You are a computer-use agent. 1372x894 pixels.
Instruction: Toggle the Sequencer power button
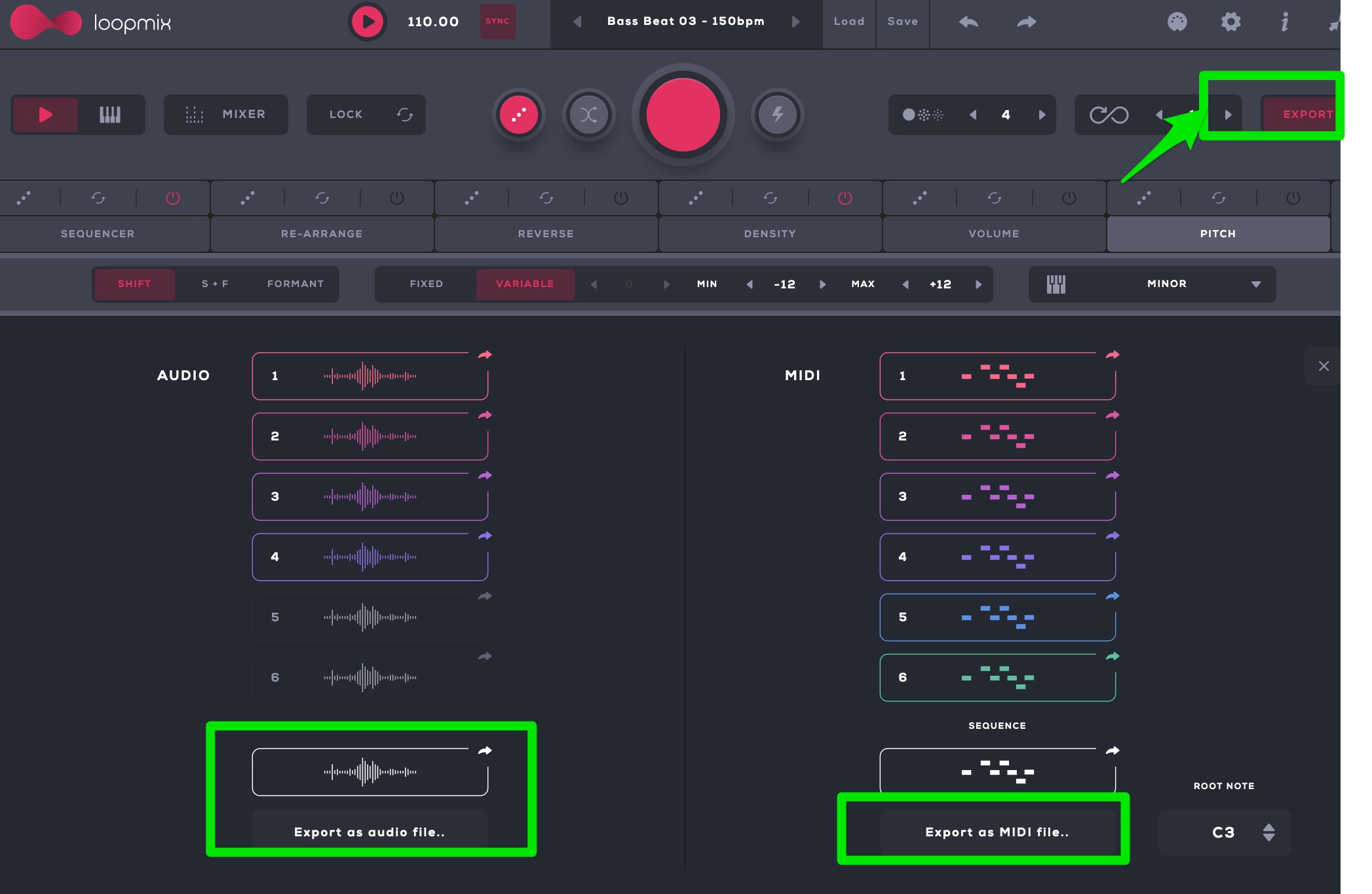coord(173,198)
